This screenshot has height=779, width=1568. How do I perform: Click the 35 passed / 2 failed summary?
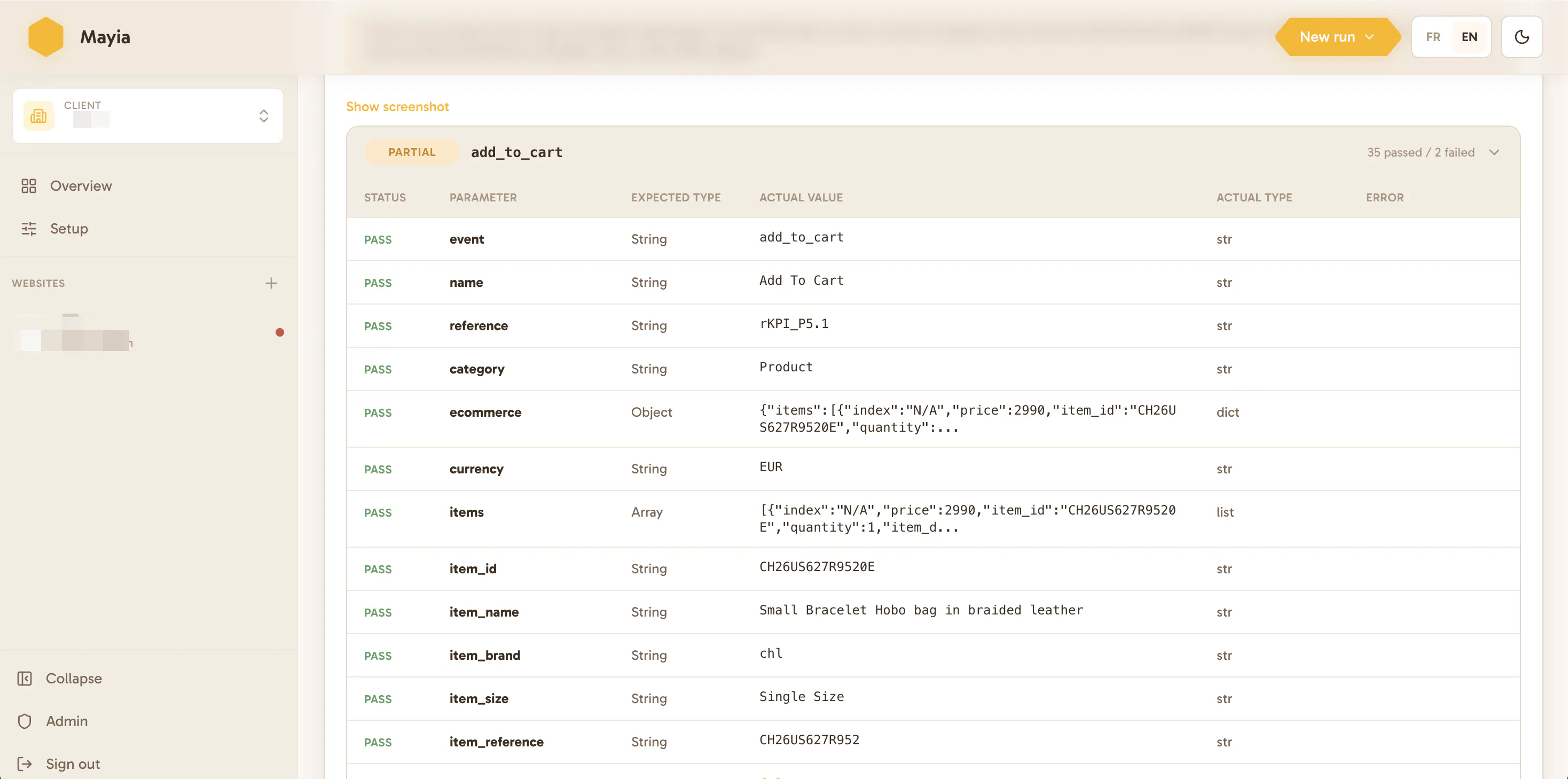[1421, 152]
